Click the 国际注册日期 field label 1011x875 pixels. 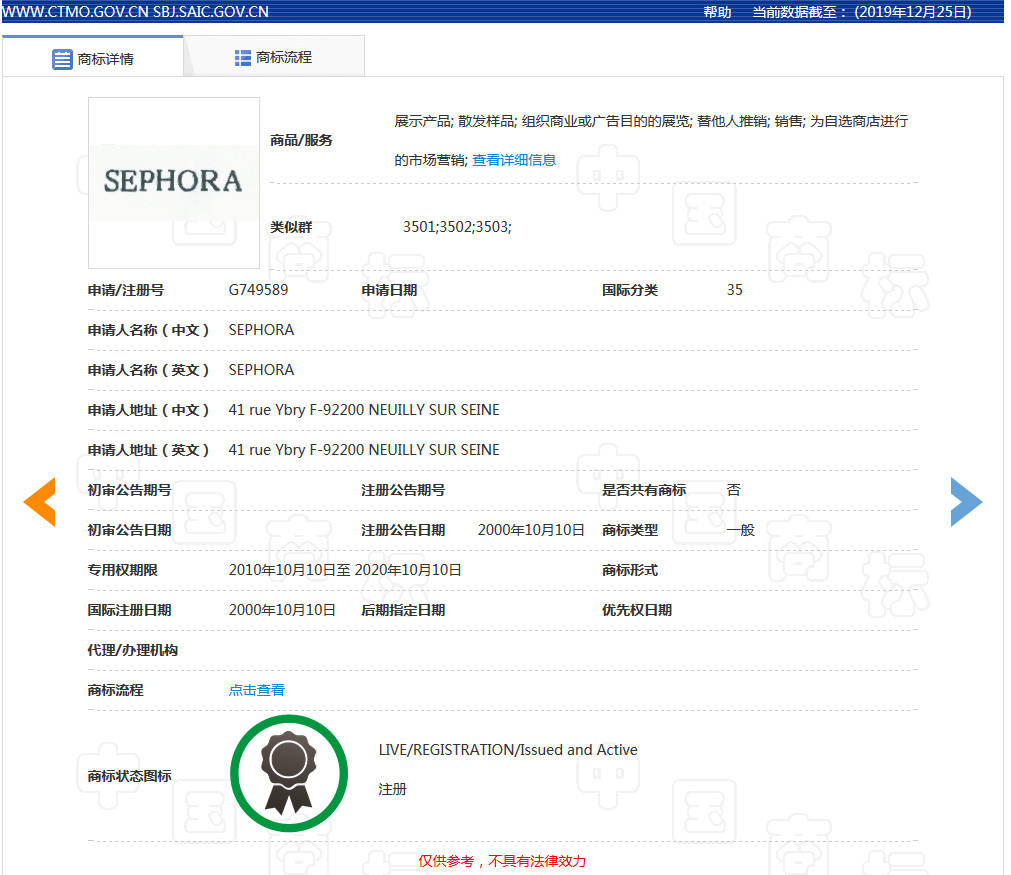pos(130,609)
